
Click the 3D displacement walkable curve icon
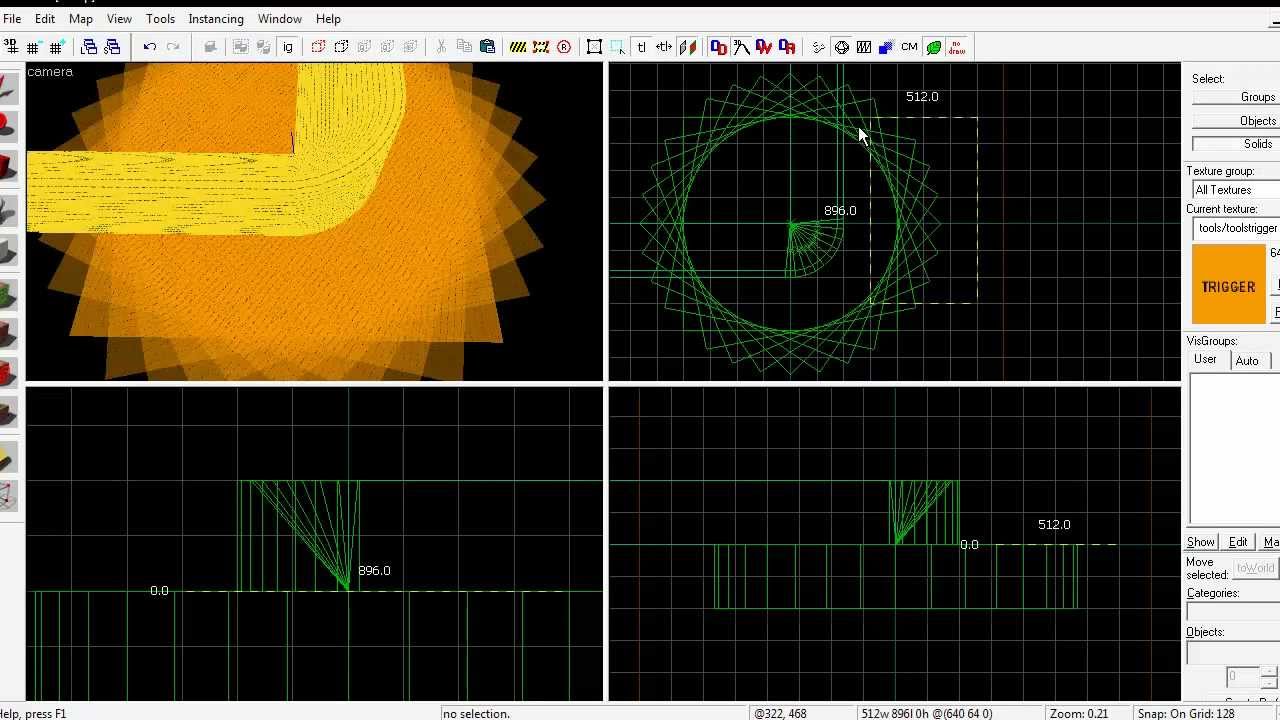point(741,47)
